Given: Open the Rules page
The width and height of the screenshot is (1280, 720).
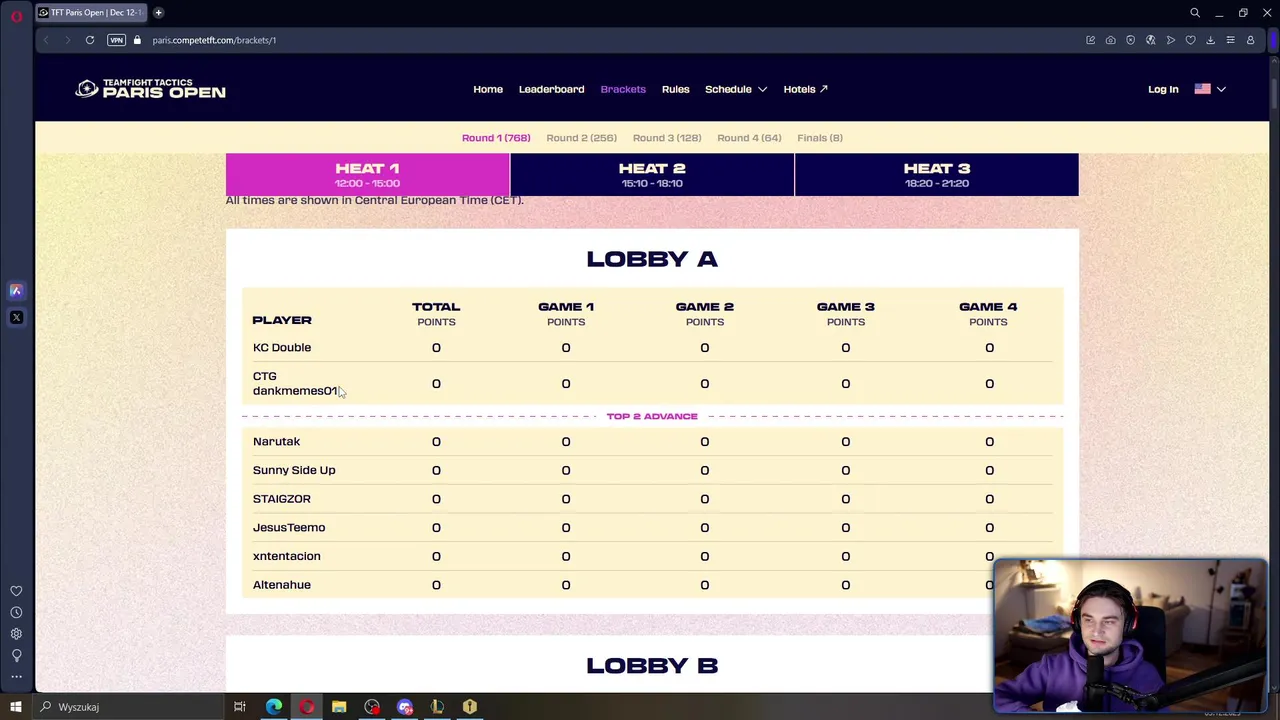Looking at the screenshot, I should click(675, 89).
